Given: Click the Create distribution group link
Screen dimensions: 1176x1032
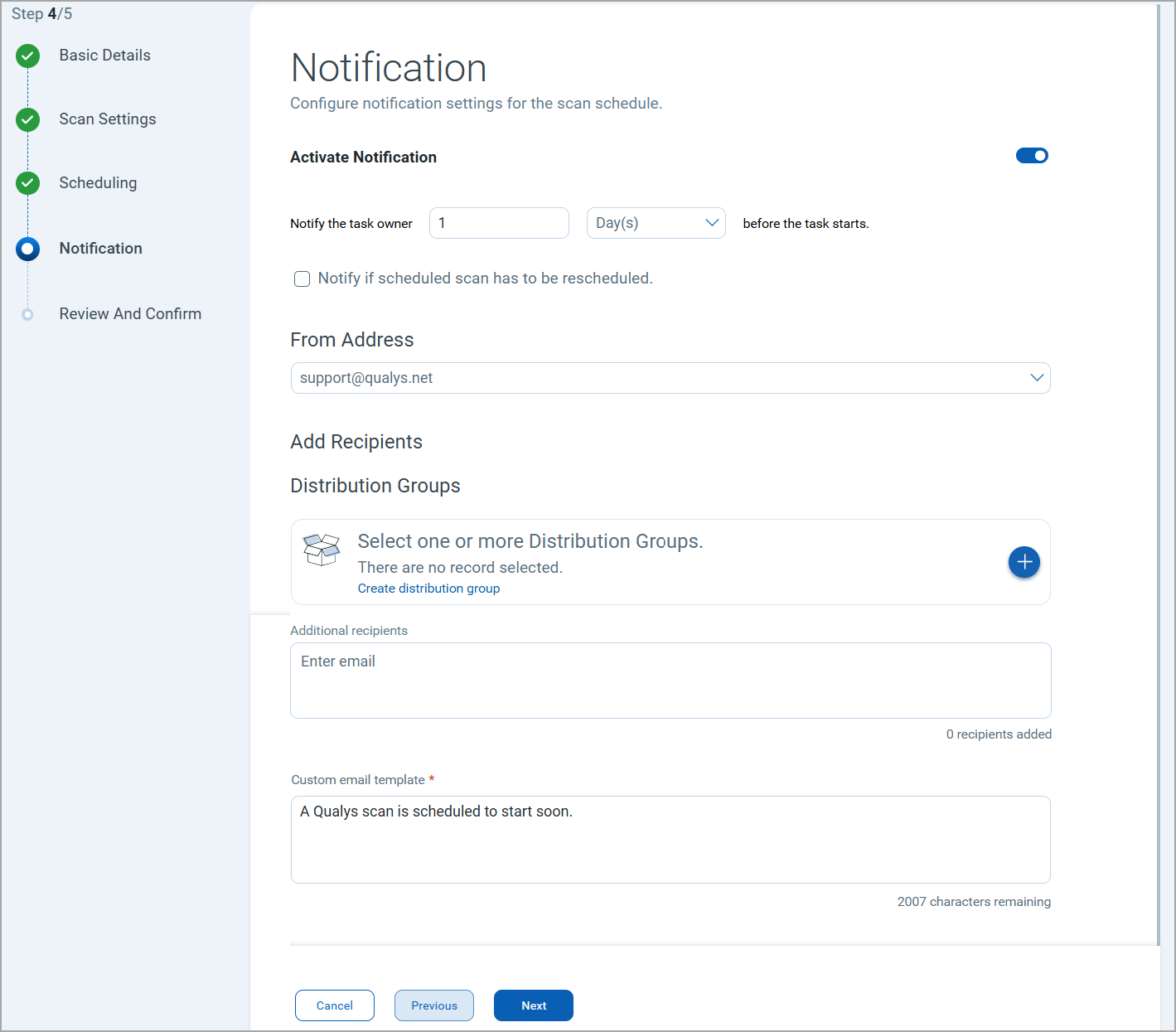Looking at the screenshot, I should tap(428, 588).
